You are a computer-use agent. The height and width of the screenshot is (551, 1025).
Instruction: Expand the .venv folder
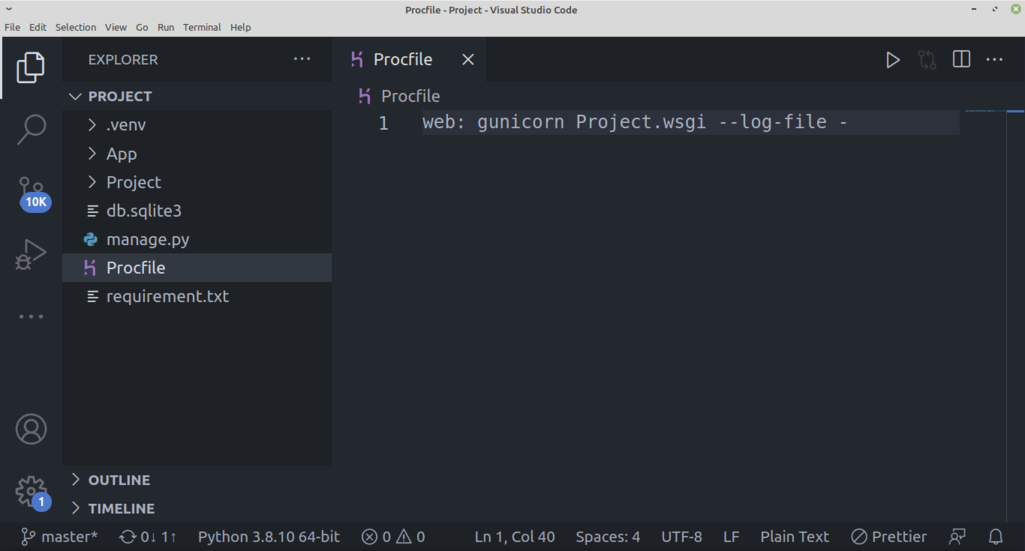coord(197,125)
